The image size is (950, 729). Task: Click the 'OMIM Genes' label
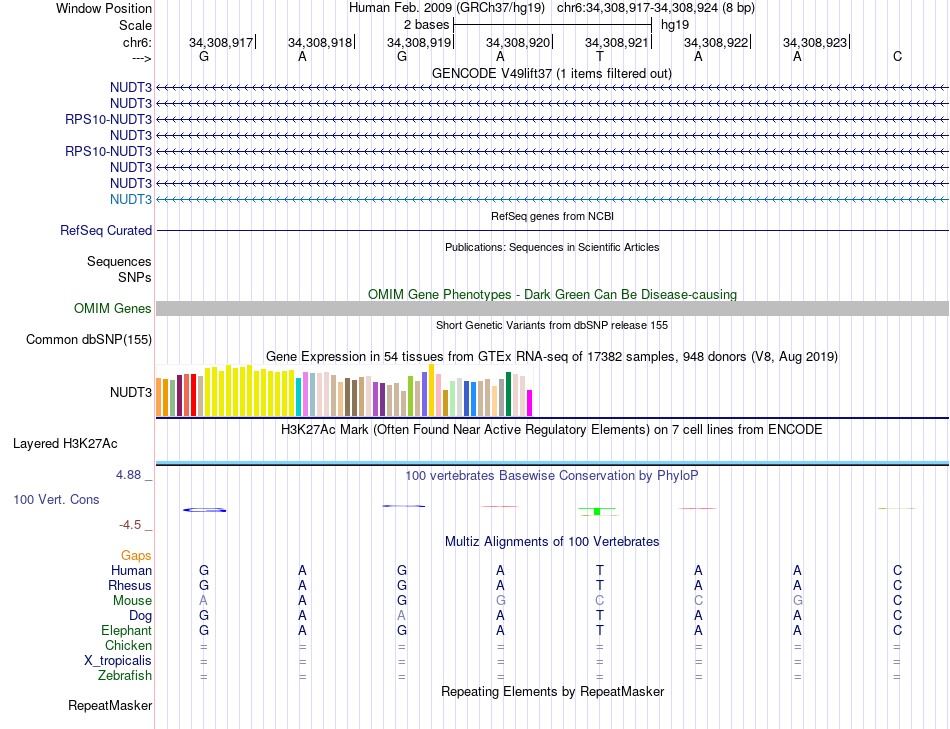[112, 308]
